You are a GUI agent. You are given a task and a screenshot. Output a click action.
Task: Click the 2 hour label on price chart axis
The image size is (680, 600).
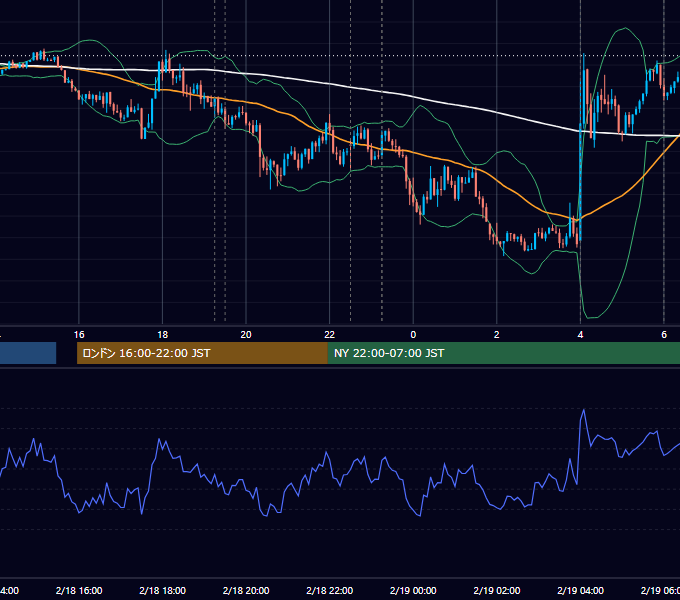497,335
